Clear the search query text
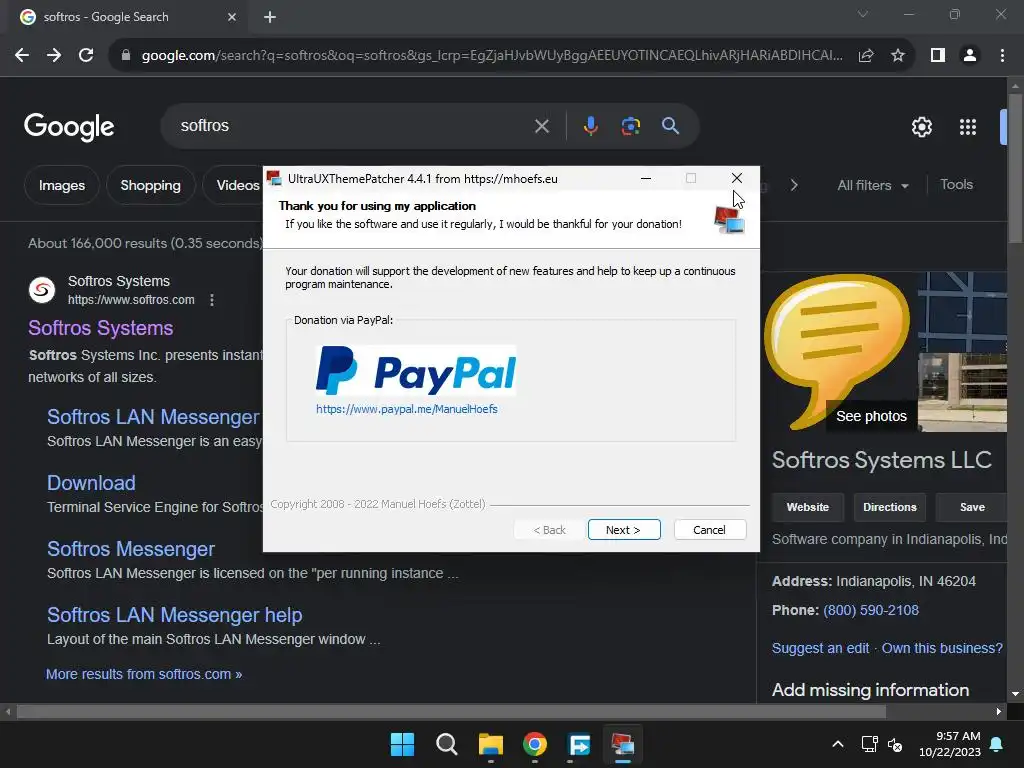This screenshot has height=768, width=1024. pos(541,126)
